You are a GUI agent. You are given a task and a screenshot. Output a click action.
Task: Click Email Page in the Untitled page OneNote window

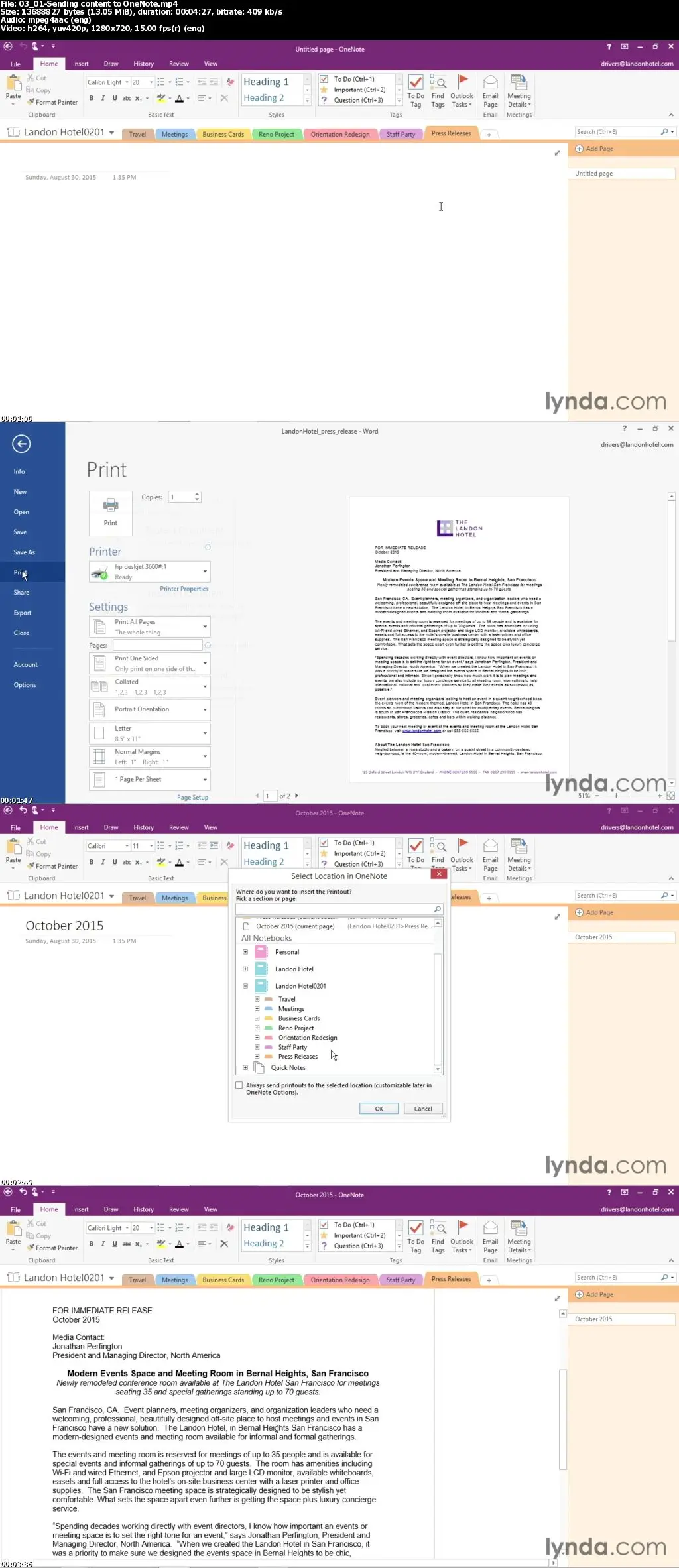(x=491, y=91)
